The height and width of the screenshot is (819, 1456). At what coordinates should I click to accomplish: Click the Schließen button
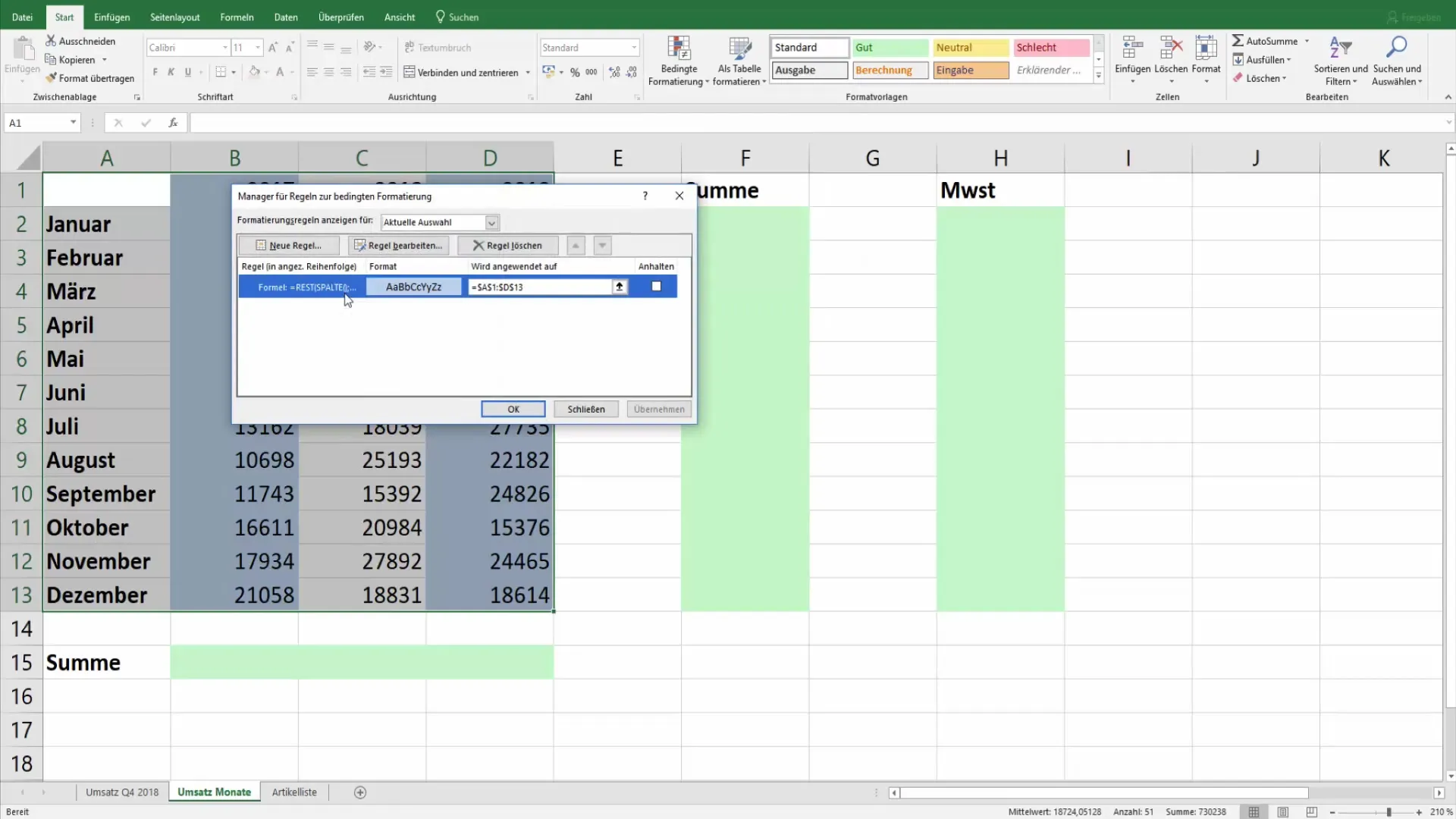[586, 409]
